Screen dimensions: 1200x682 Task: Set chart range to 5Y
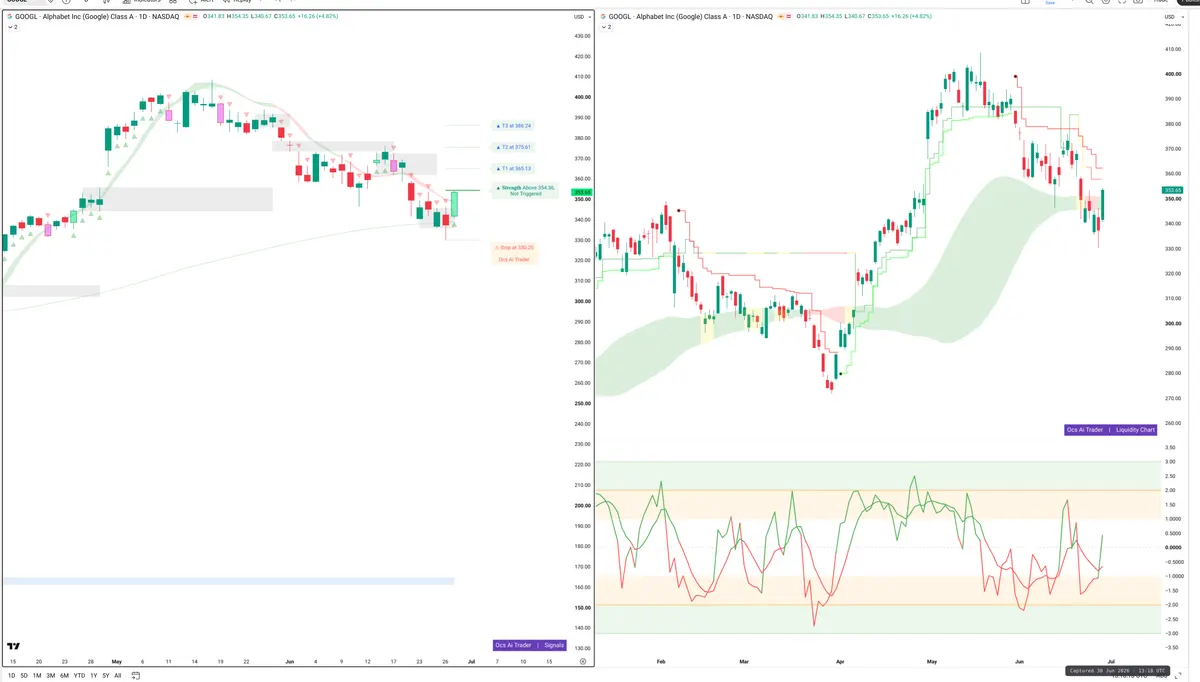105,676
